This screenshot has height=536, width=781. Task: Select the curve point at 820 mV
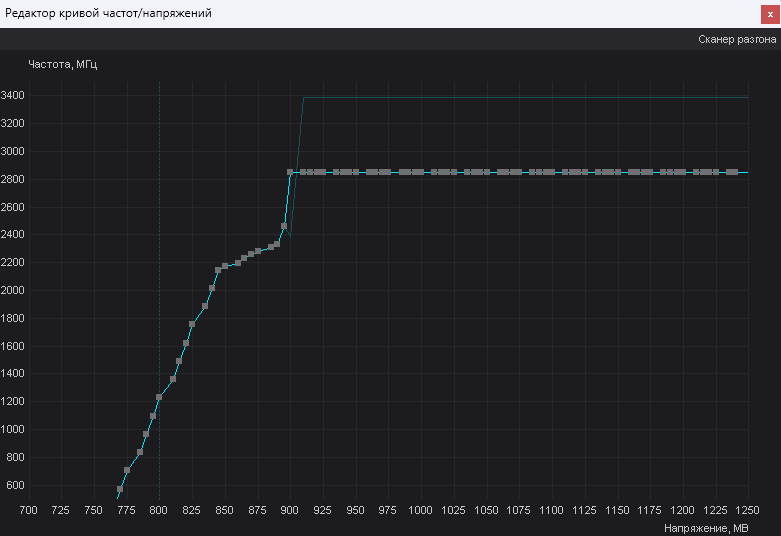(x=186, y=343)
